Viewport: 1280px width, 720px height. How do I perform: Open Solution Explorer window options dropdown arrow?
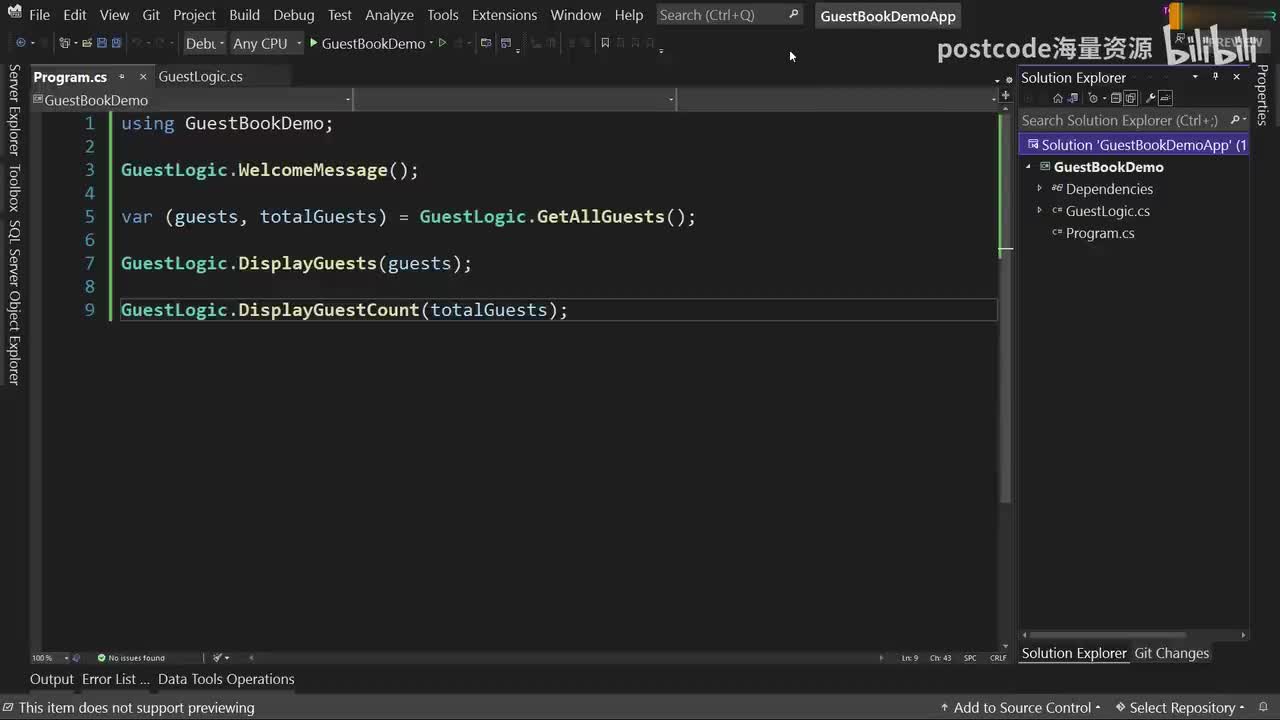(x=1195, y=76)
